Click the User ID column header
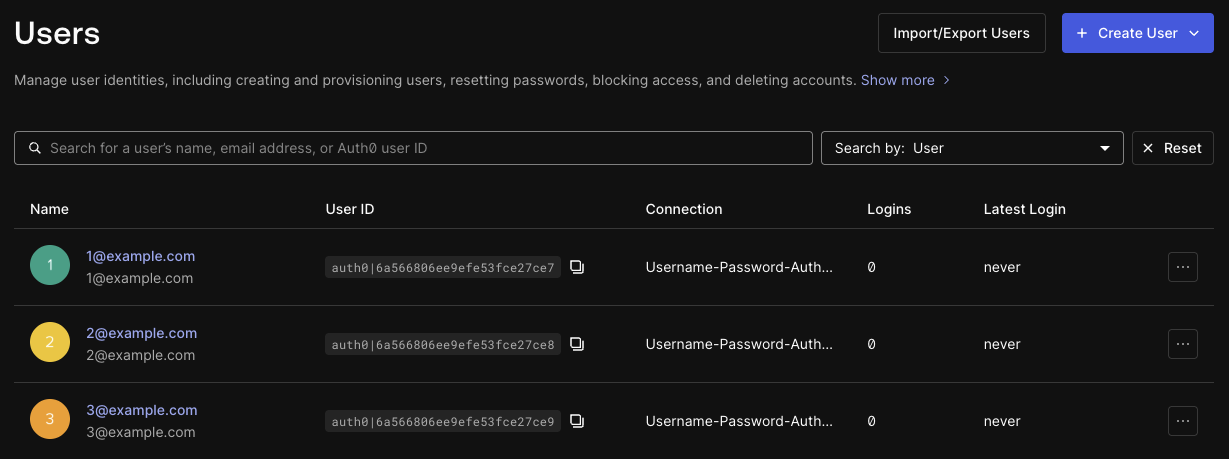1229x459 pixels. point(350,209)
